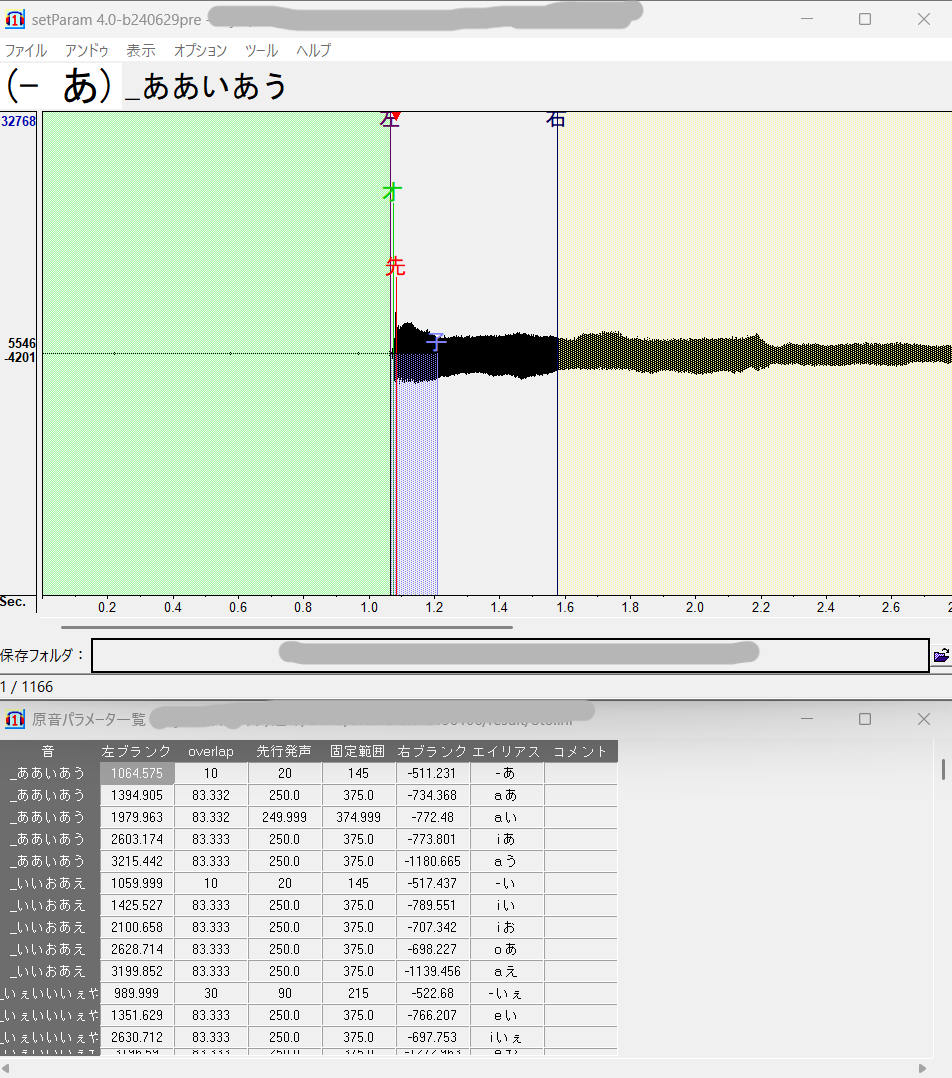Select right blank cell -734.368
Viewport: 952px width, 1078px height.
point(432,795)
